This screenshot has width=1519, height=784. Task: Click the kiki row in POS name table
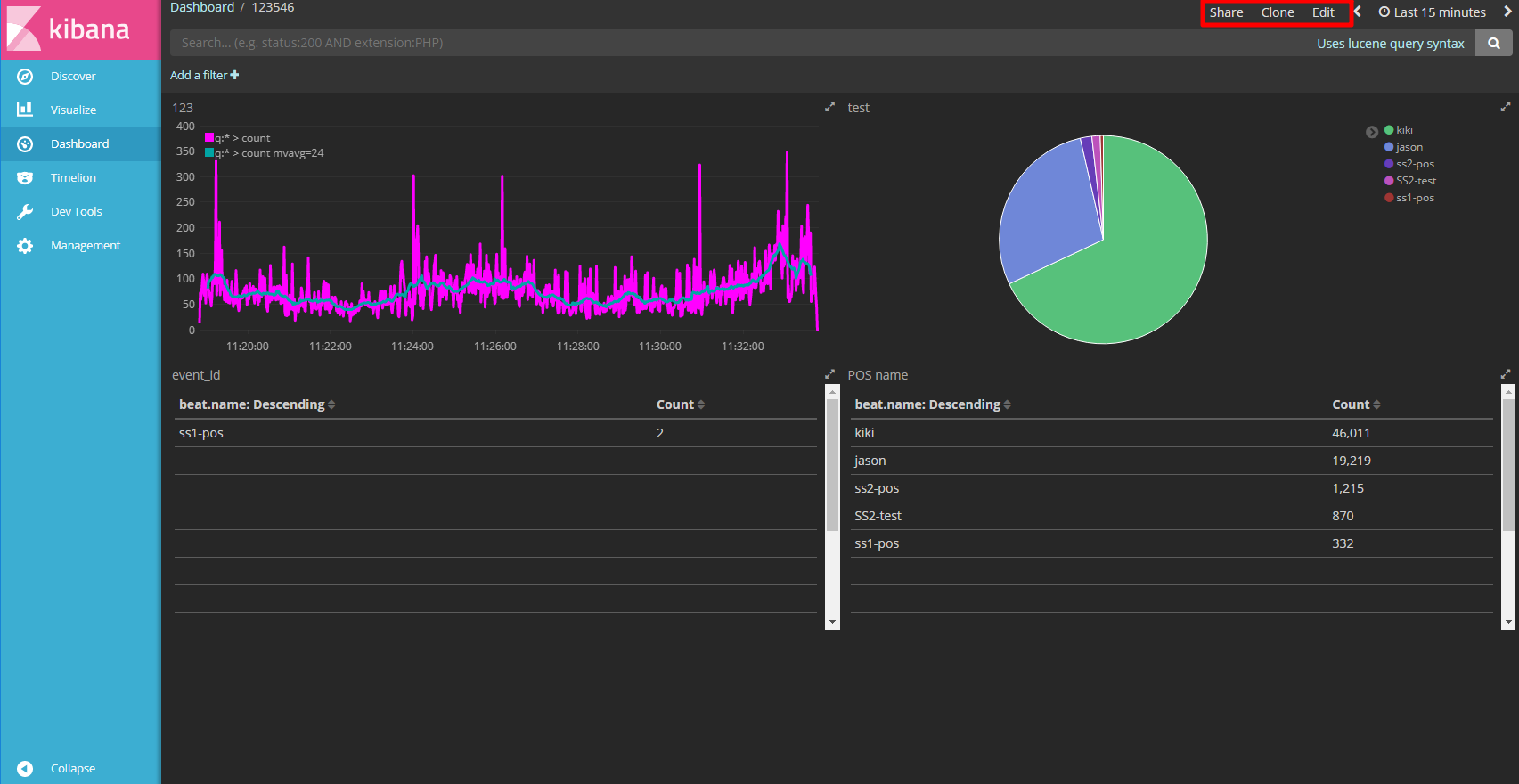(x=1172, y=433)
